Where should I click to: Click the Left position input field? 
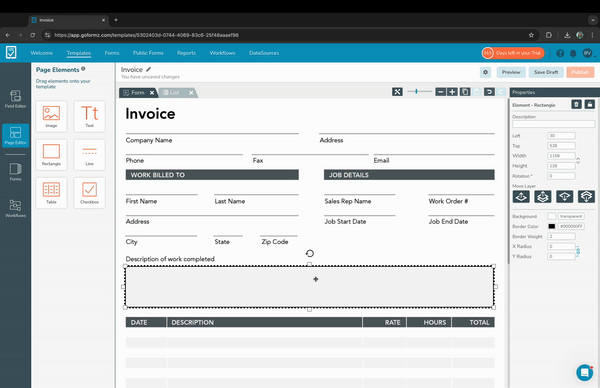coord(561,136)
